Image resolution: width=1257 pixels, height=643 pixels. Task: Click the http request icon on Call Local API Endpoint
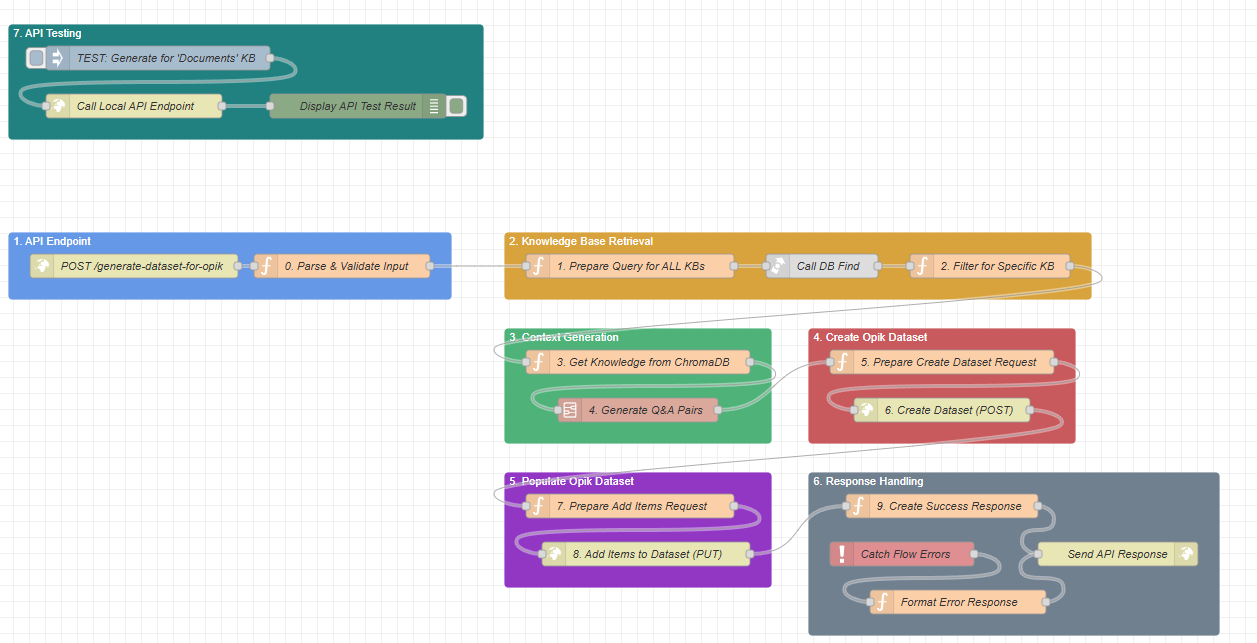click(58, 106)
